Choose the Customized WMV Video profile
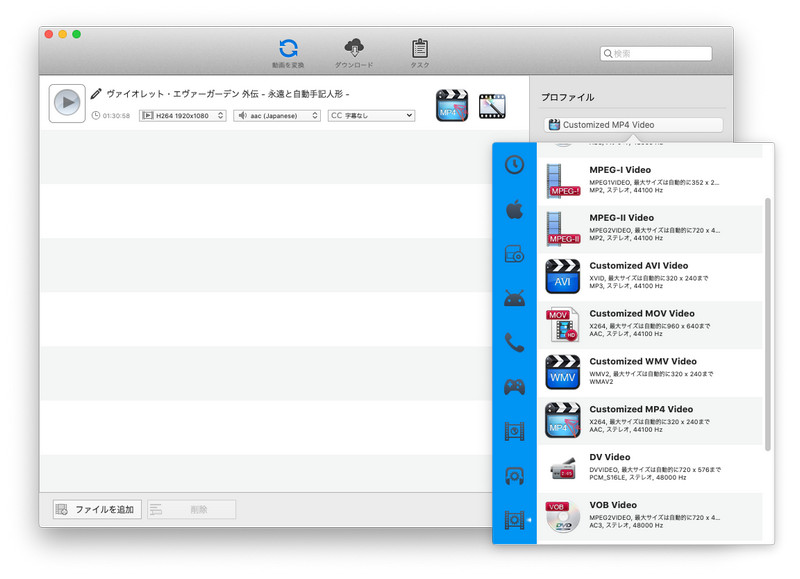The height and width of the screenshot is (579, 800). pos(650,373)
